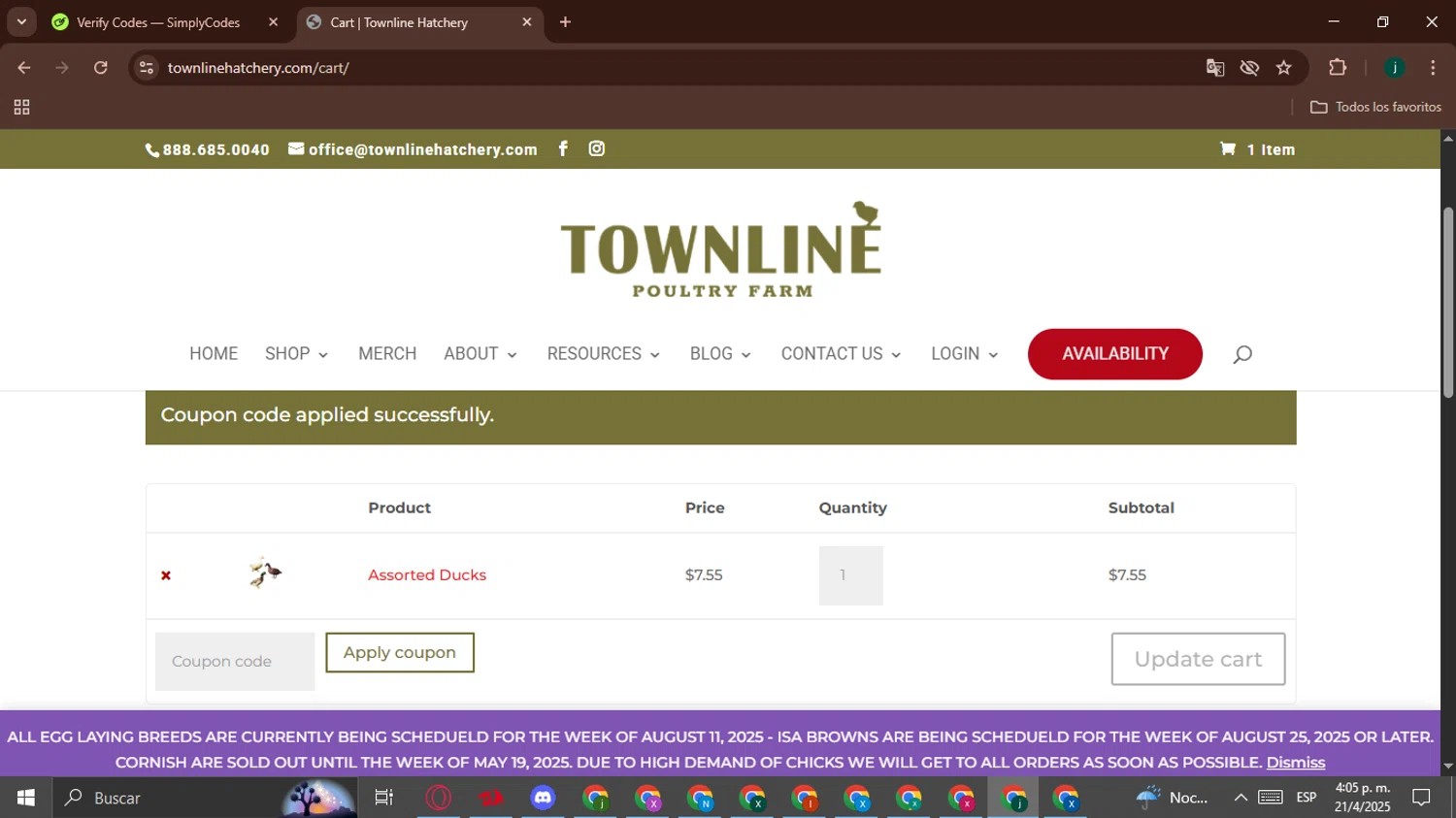Open Townline Hatchery Instagram icon
The width and height of the screenshot is (1456, 818).
pyautogui.click(x=597, y=148)
